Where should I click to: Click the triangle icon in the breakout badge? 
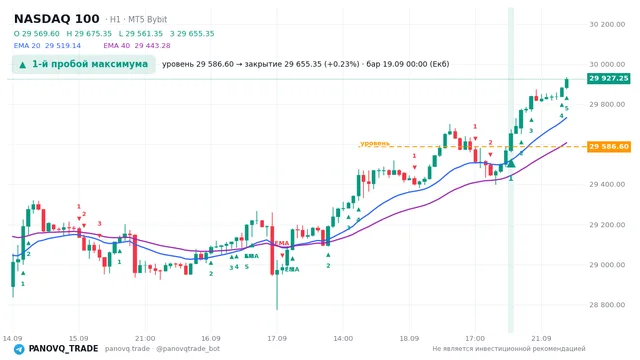[x=23, y=64]
